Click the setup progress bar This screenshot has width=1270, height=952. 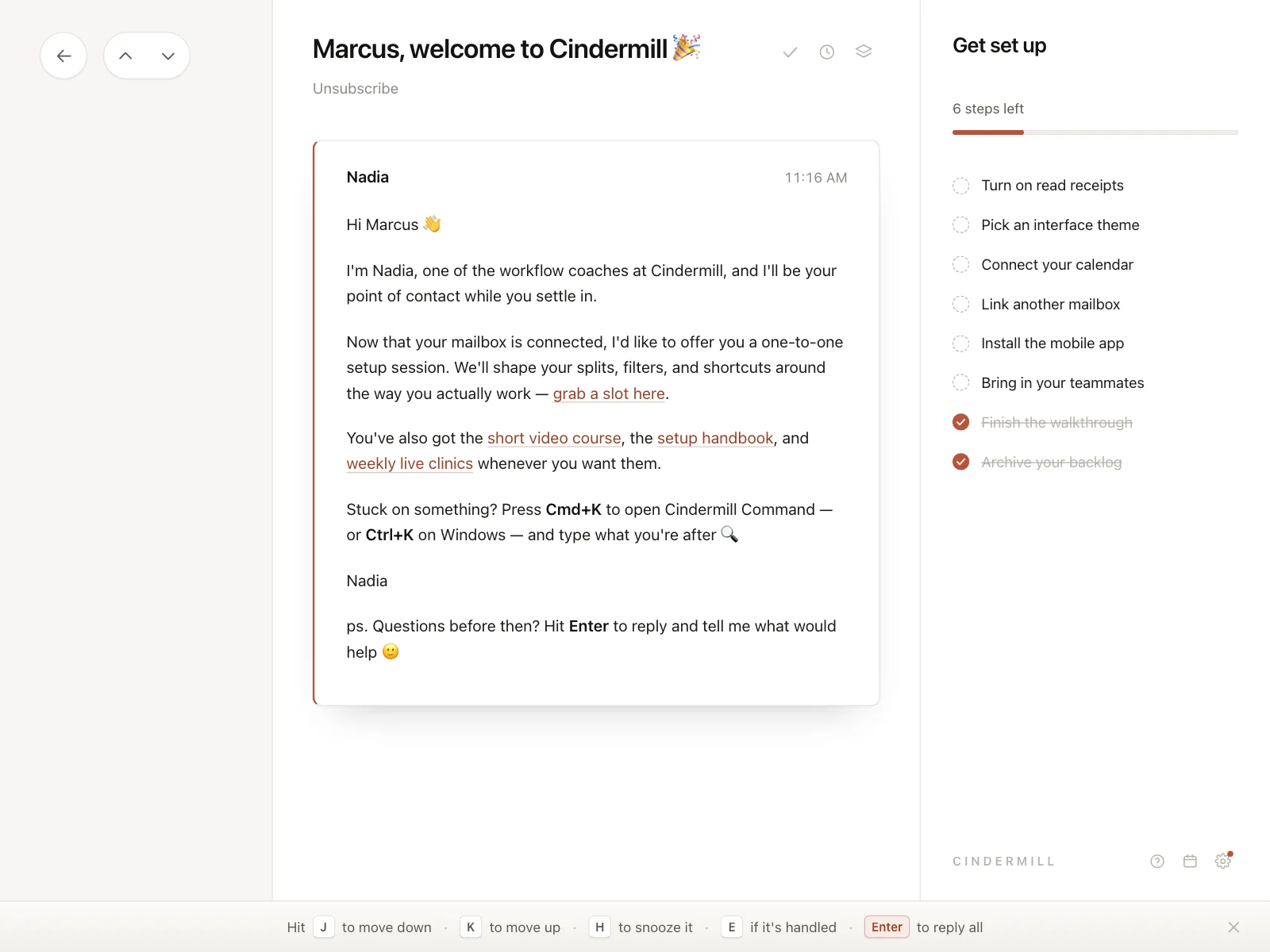tap(1095, 132)
